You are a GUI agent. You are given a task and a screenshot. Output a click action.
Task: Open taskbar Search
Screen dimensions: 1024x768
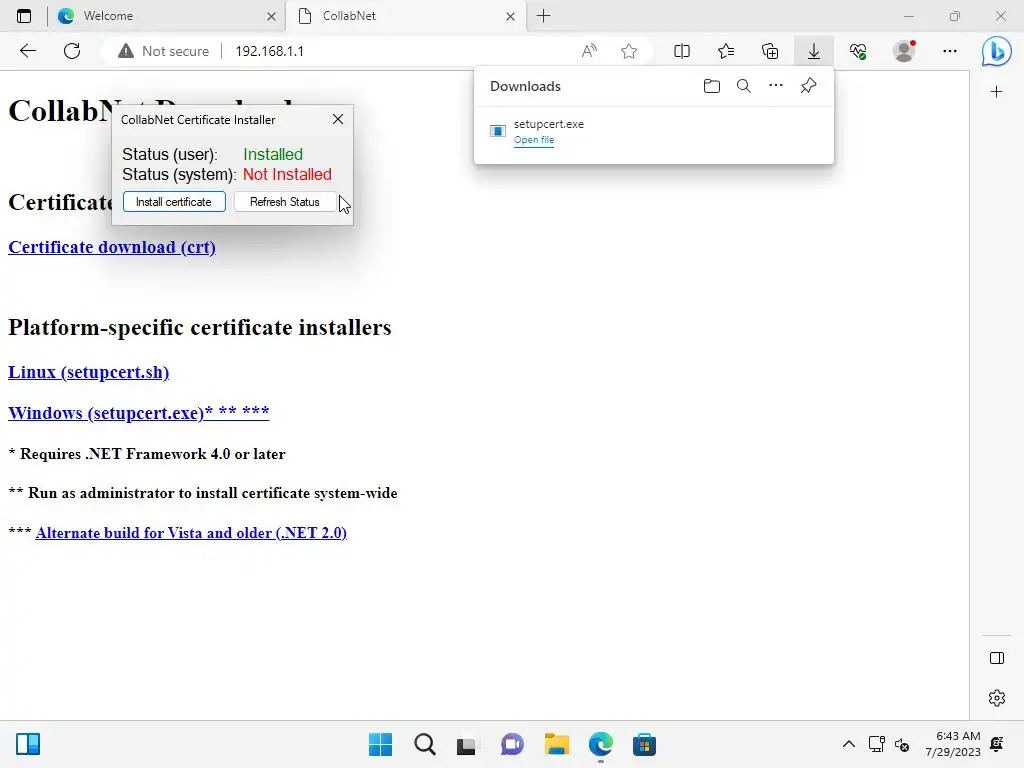pyautogui.click(x=424, y=744)
